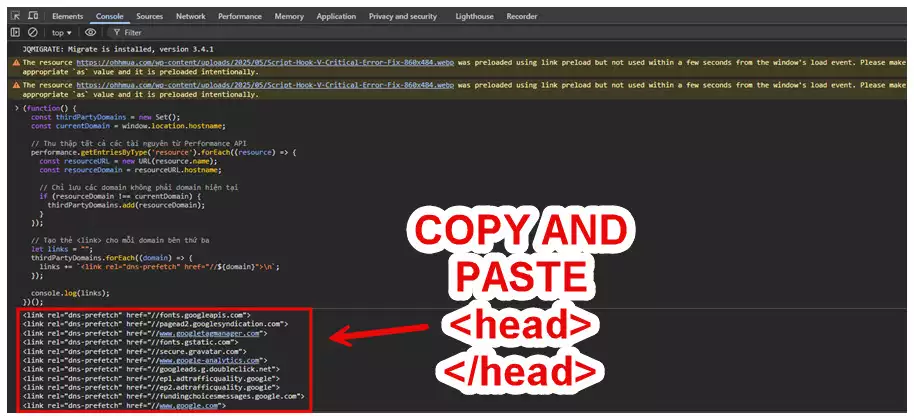Click the console.log(links); line
The width and height of the screenshot is (914, 420).
coord(71,293)
